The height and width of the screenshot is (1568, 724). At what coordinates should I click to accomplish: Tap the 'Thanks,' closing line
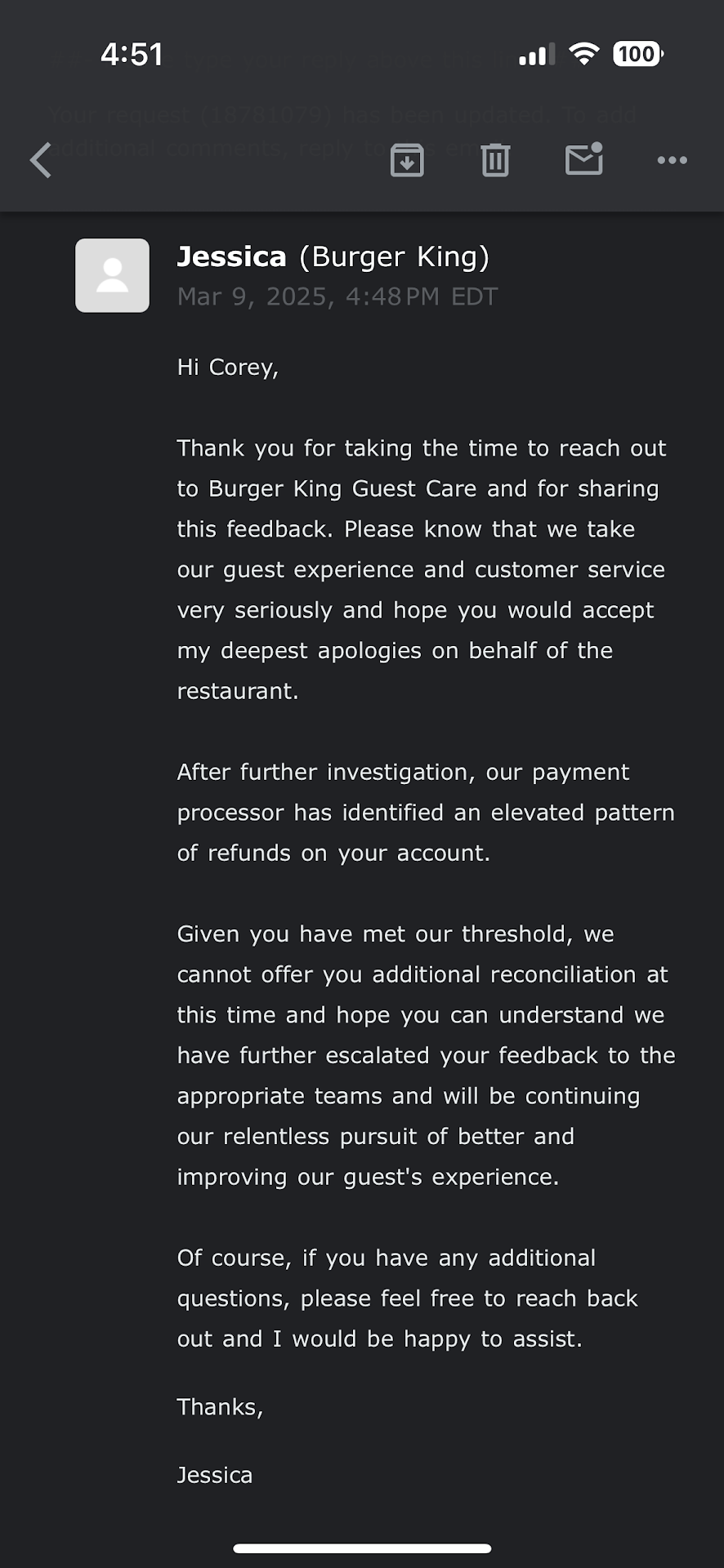click(220, 1407)
